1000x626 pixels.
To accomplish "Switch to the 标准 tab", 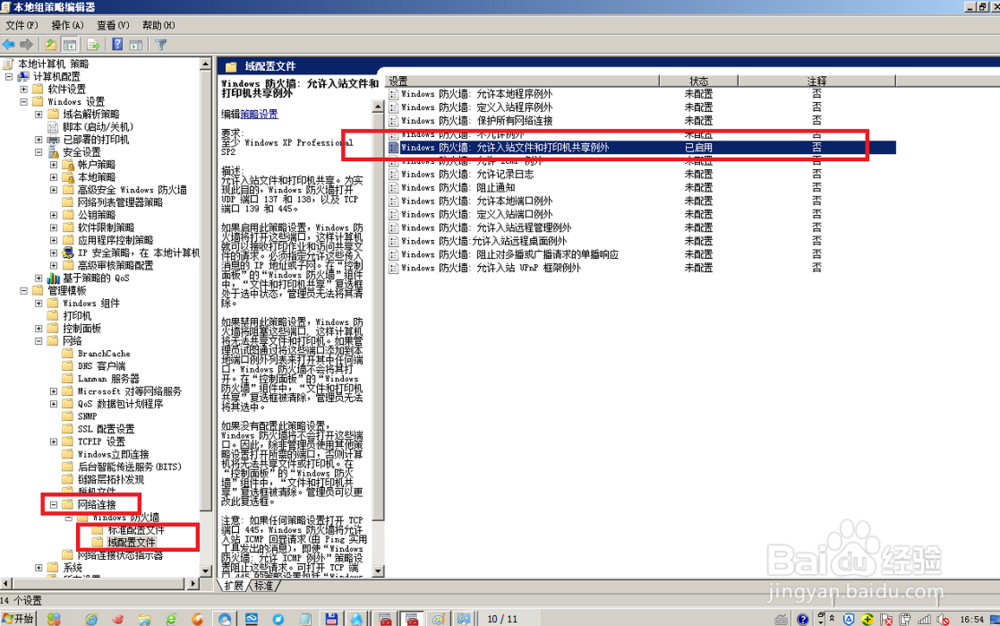I will 263,585.
